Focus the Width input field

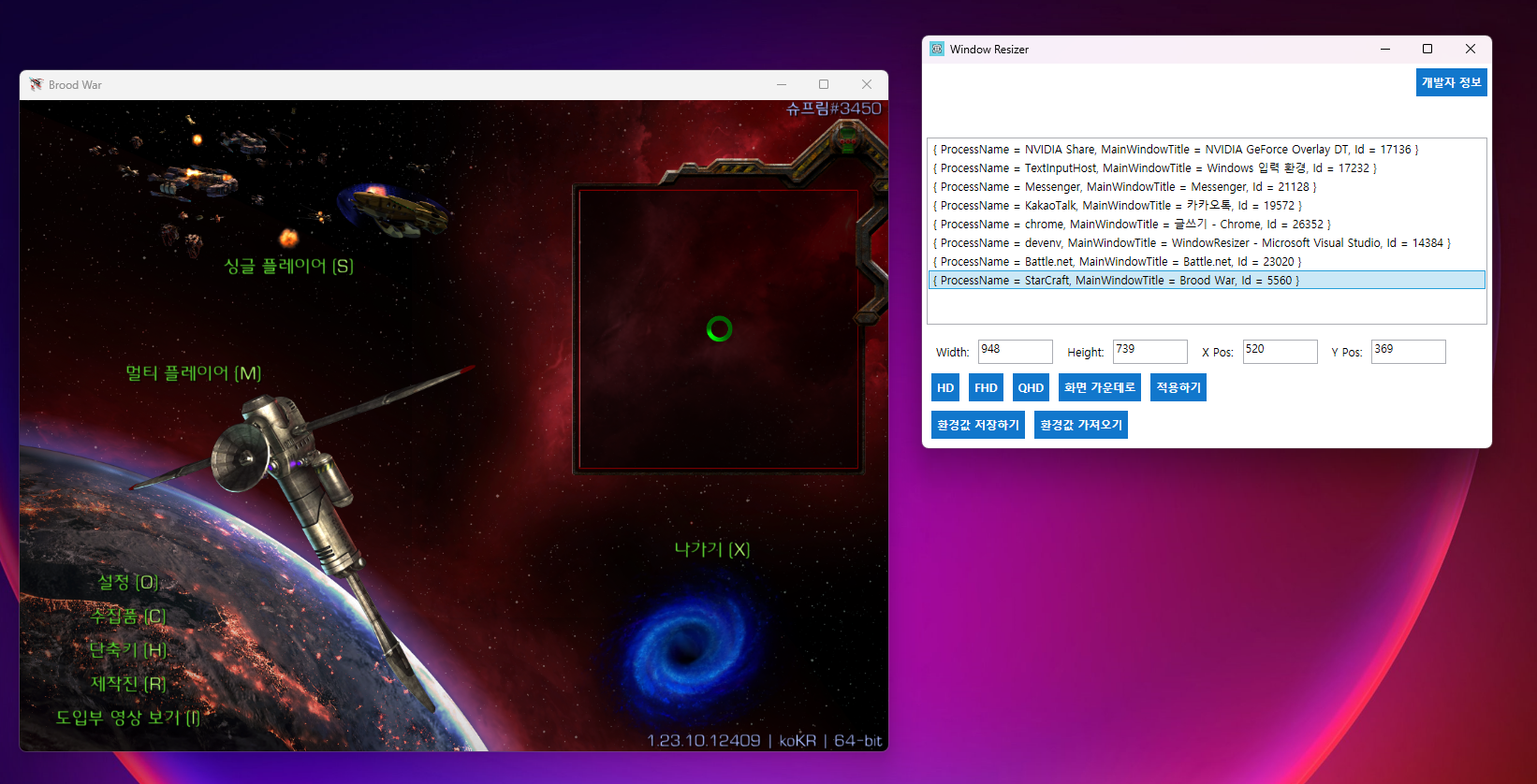[1016, 352]
